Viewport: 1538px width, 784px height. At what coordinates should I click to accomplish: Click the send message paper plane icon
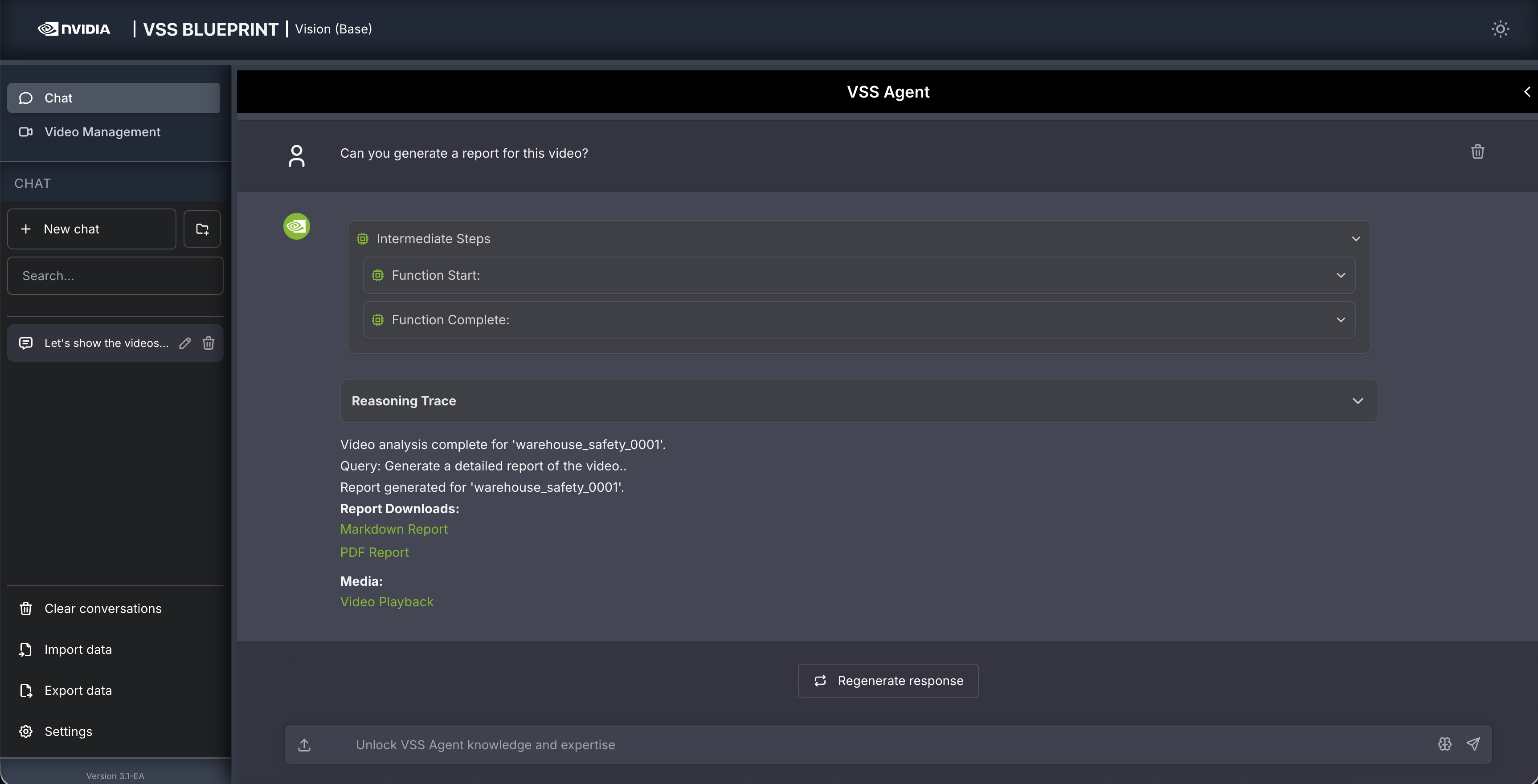pyautogui.click(x=1473, y=744)
